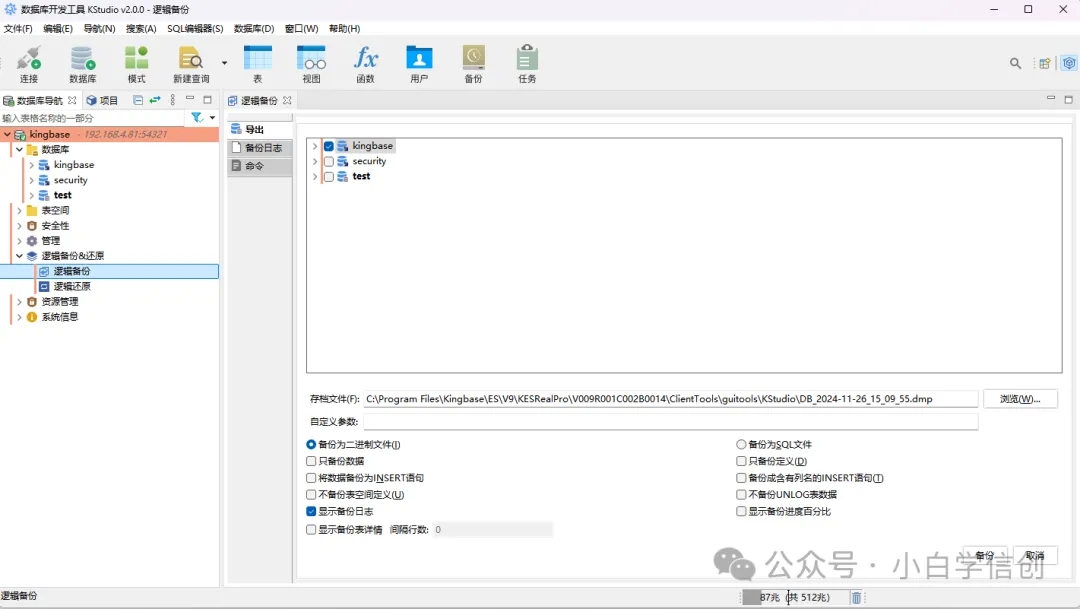Enable 备份成含有列名的INSERT语句 checkbox
Viewport: 1080px width, 609px height.
coord(741,477)
